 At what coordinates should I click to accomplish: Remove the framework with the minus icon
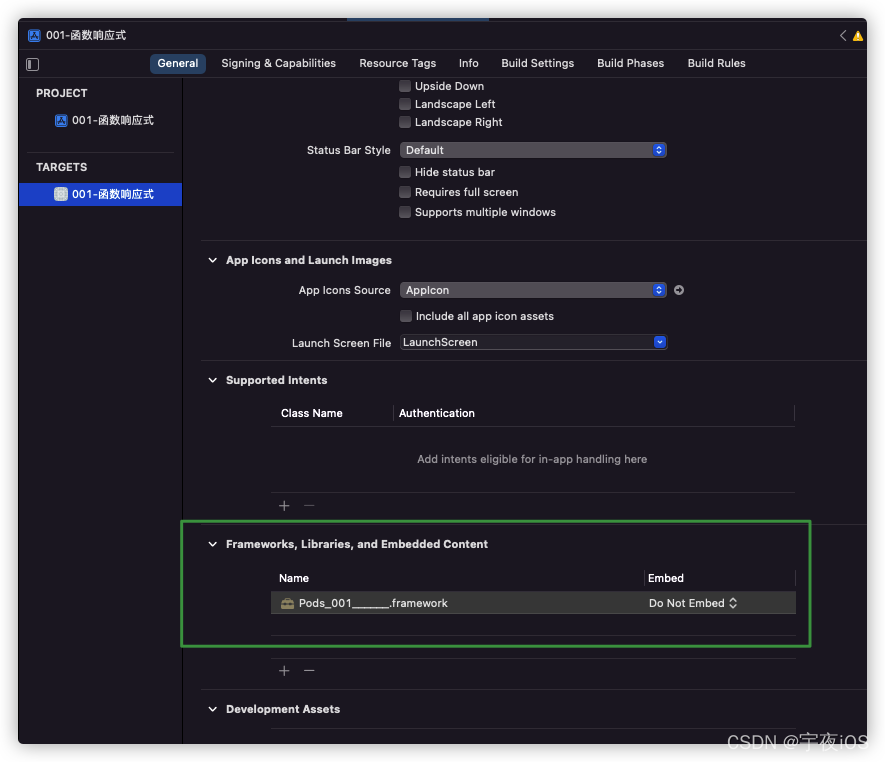coord(309,671)
